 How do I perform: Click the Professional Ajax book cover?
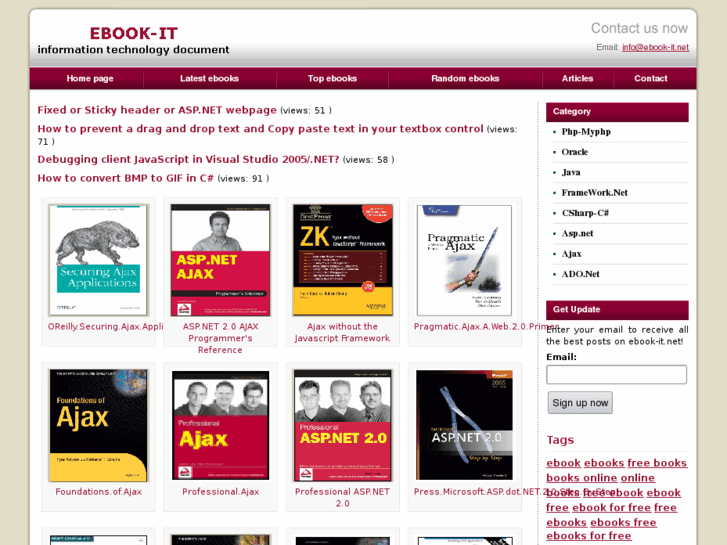tap(220, 425)
